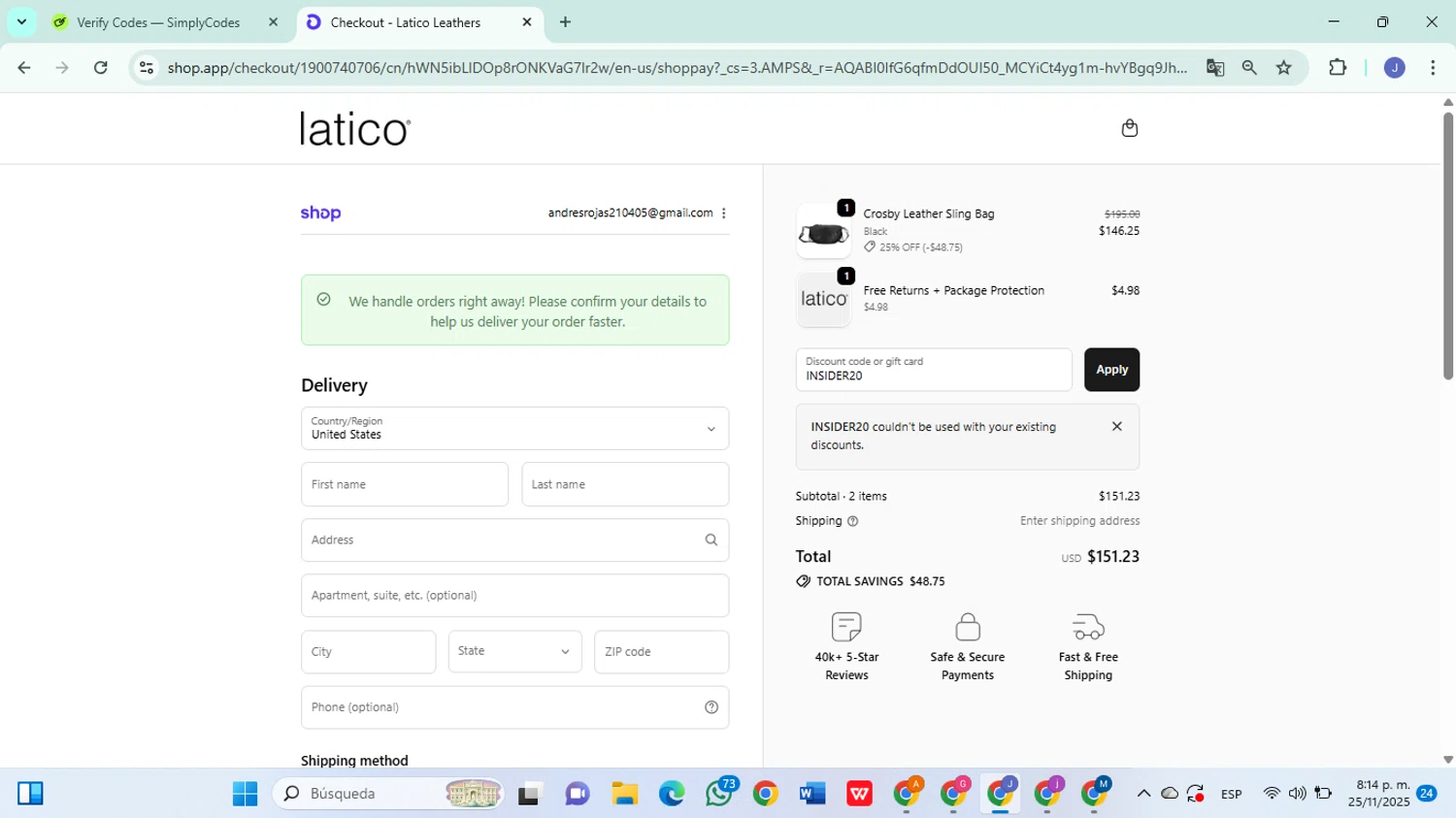
Task: Click the latico logo
Action: click(x=355, y=129)
